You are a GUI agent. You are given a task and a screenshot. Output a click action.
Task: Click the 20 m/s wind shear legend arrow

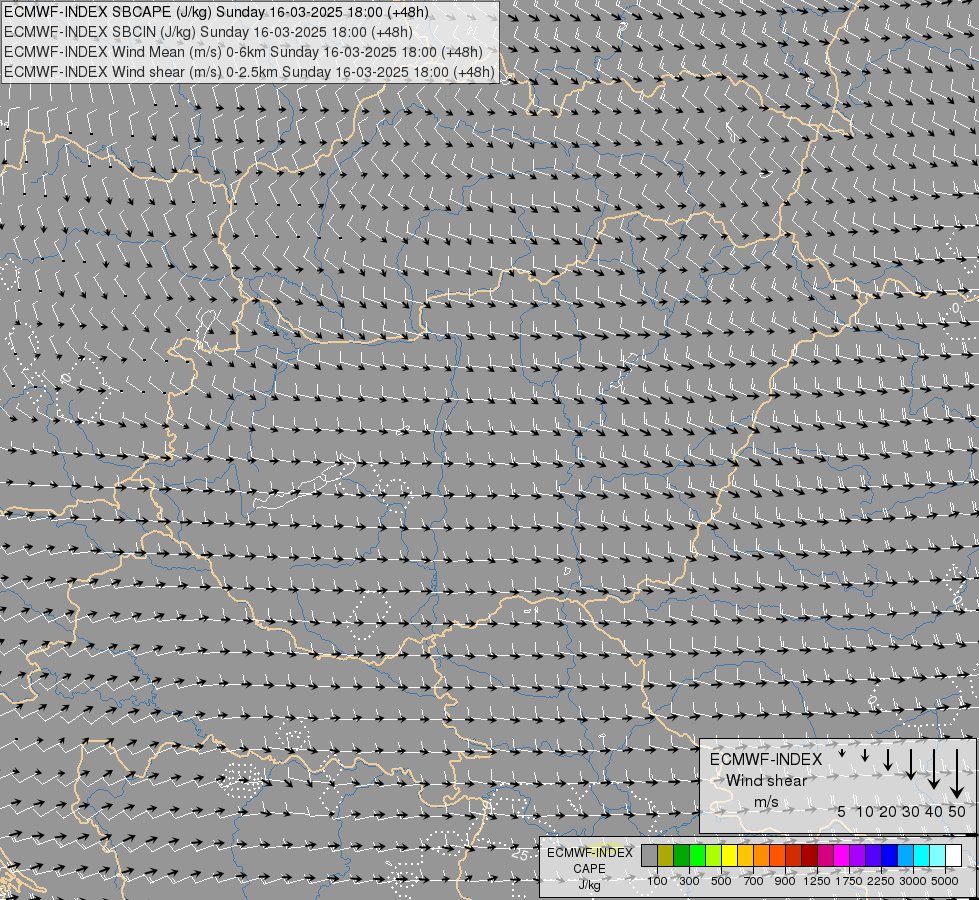point(888,759)
